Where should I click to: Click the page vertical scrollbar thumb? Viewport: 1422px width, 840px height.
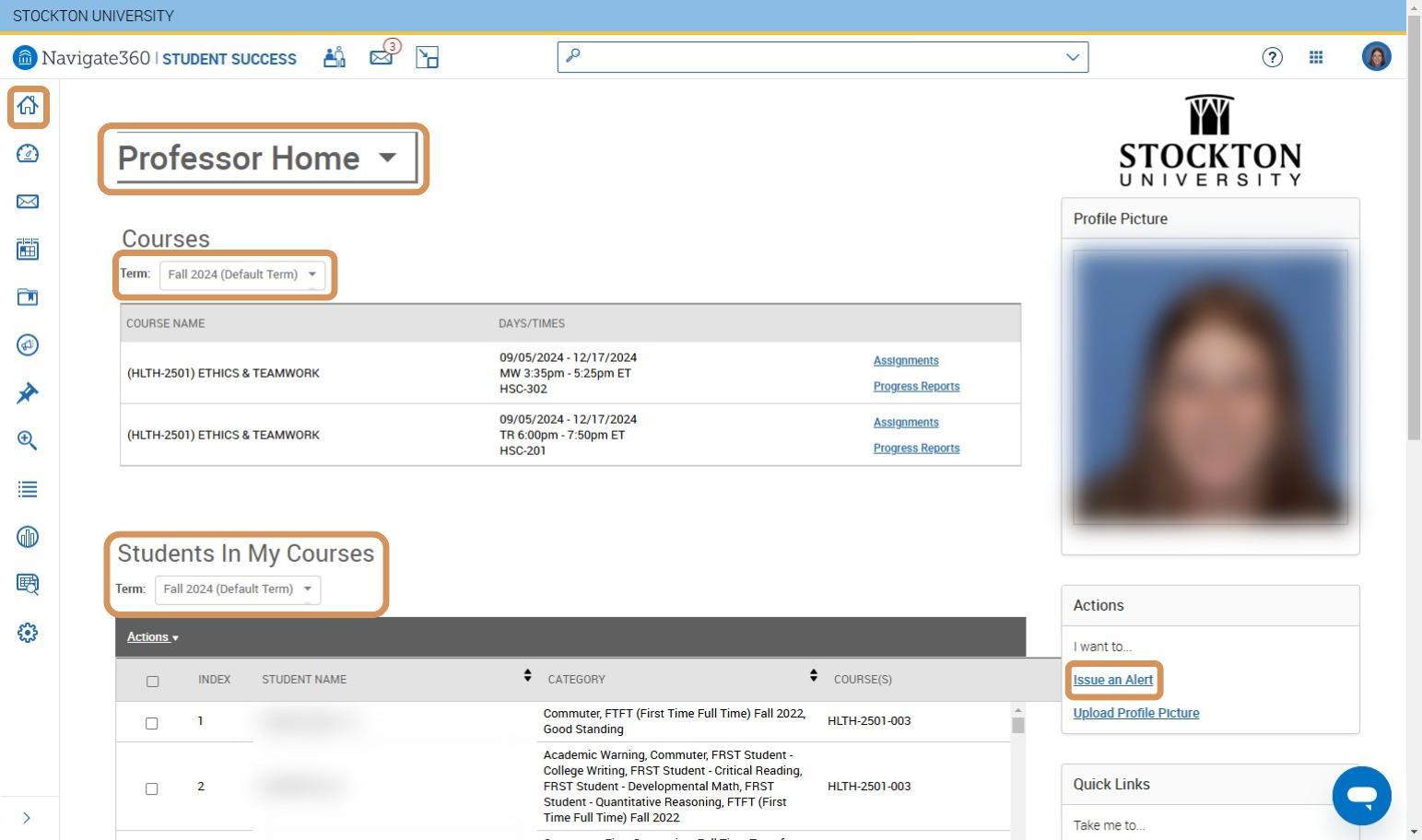(x=1415, y=227)
